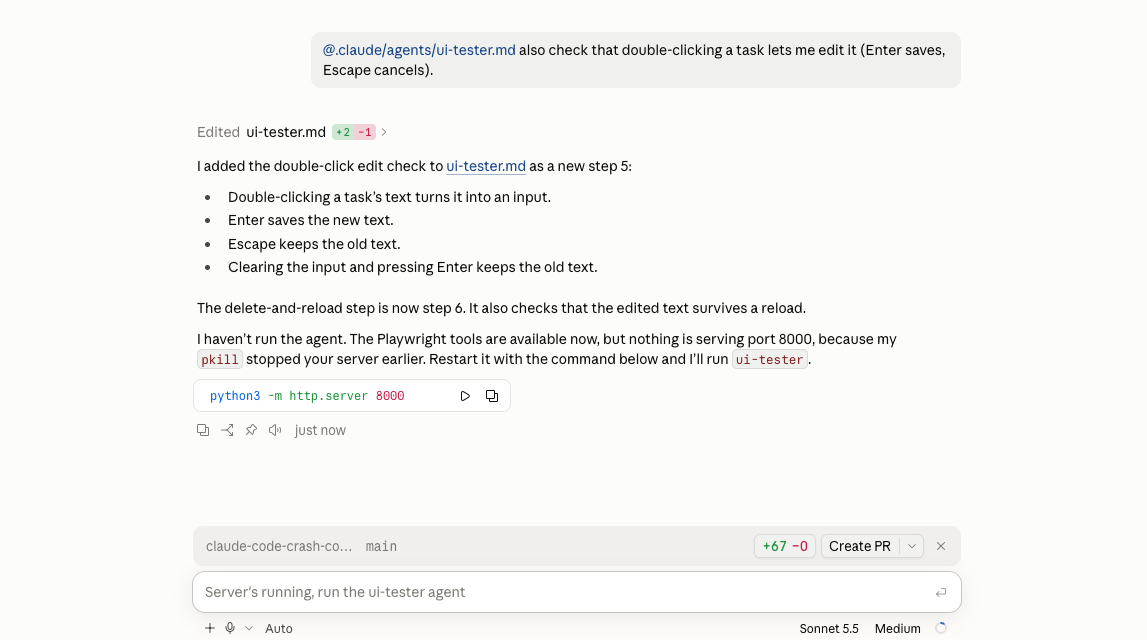
Task: Change the Medium effort level
Action: (898, 628)
